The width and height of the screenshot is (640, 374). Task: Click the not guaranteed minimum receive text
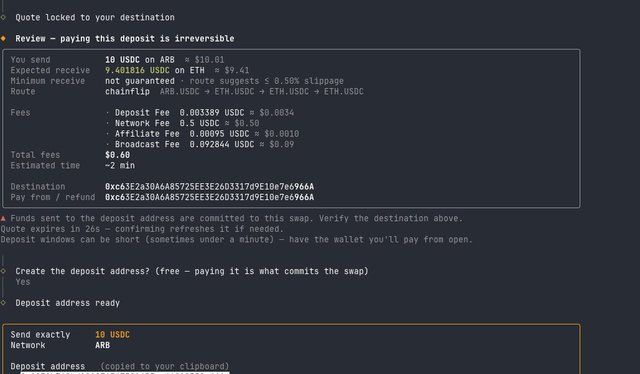click(140, 81)
